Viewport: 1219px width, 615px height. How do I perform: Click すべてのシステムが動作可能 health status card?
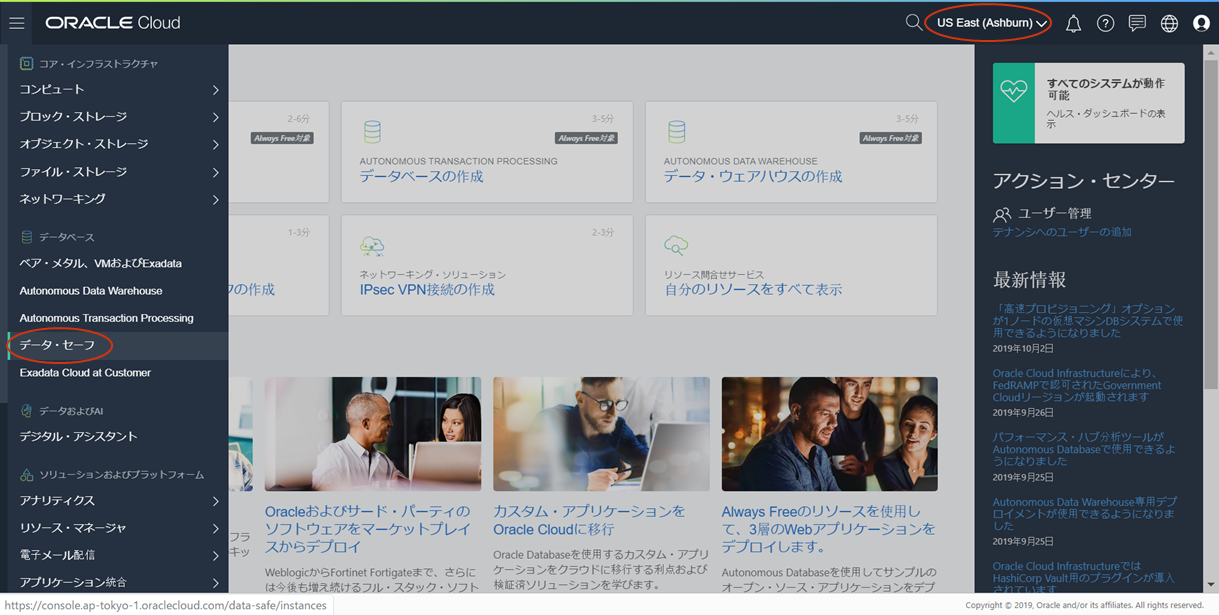tap(1089, 103)
